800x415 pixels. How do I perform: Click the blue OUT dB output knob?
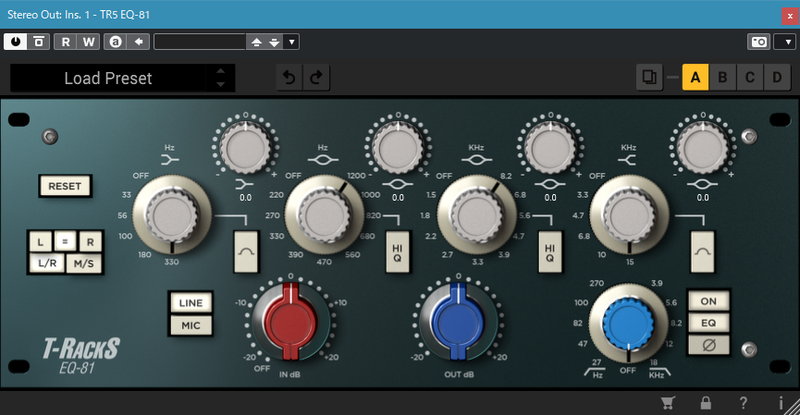458,322
